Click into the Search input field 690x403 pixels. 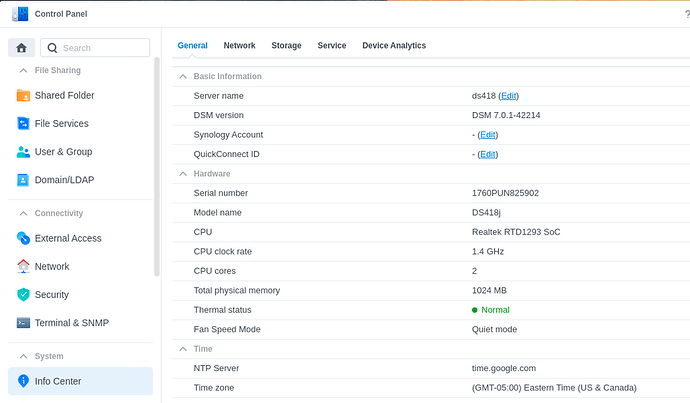coord(95,48)
